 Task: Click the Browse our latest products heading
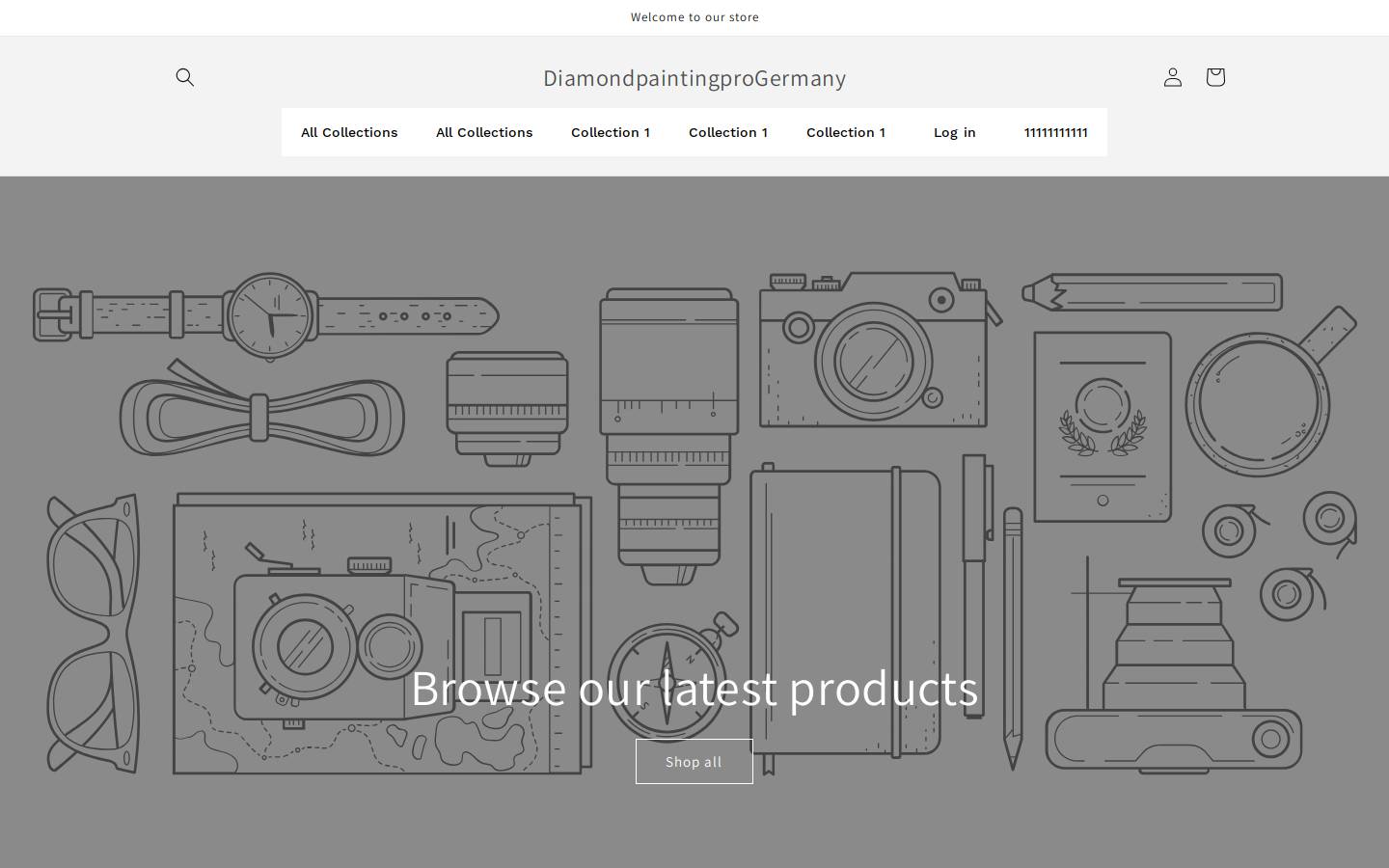click(694, 689)
